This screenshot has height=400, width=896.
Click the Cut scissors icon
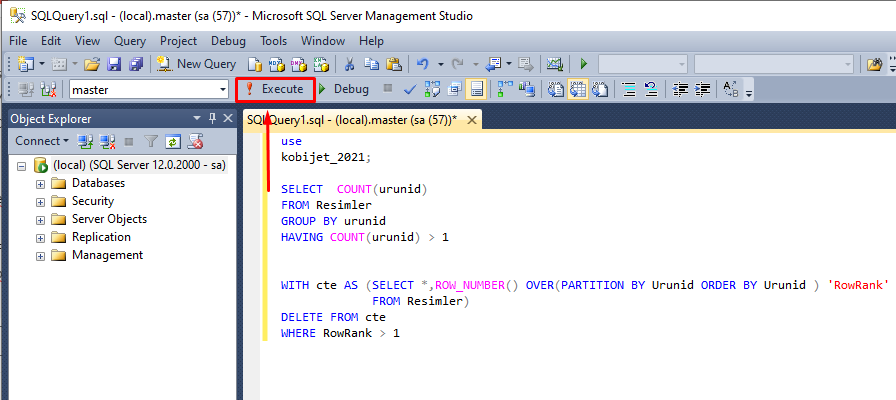click(349, 64)
